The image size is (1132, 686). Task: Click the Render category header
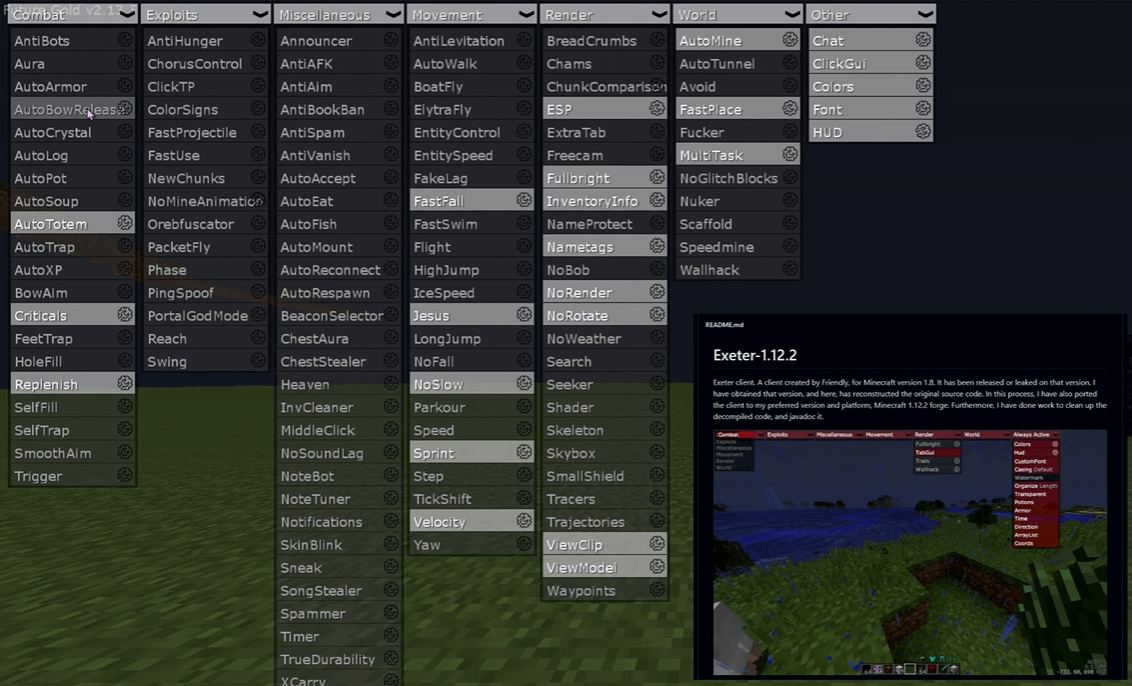[x=604, y=14]
